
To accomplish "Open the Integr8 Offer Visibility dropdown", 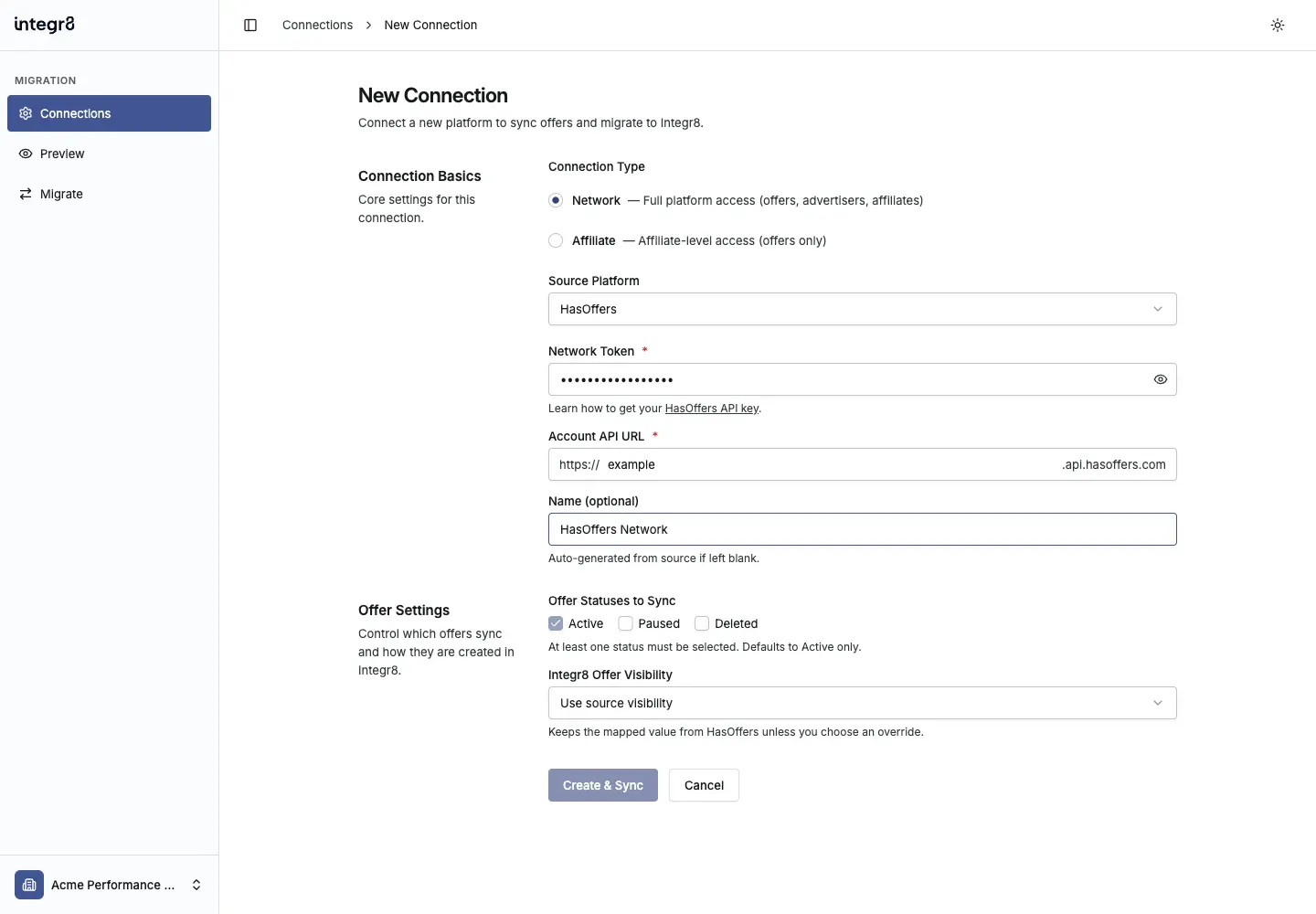I will click(862, 703).
